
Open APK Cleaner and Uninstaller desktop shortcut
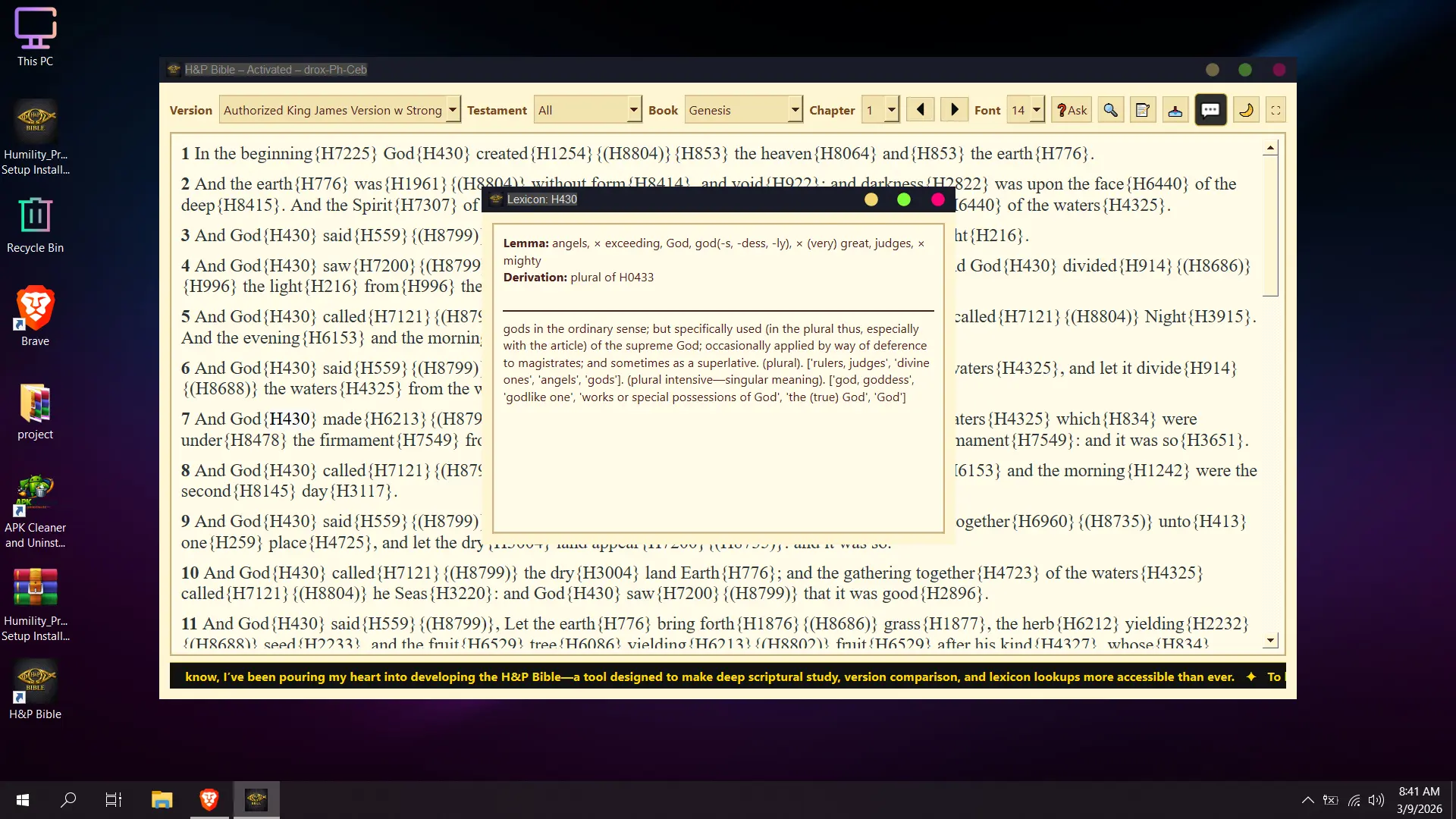pos(35,512)
